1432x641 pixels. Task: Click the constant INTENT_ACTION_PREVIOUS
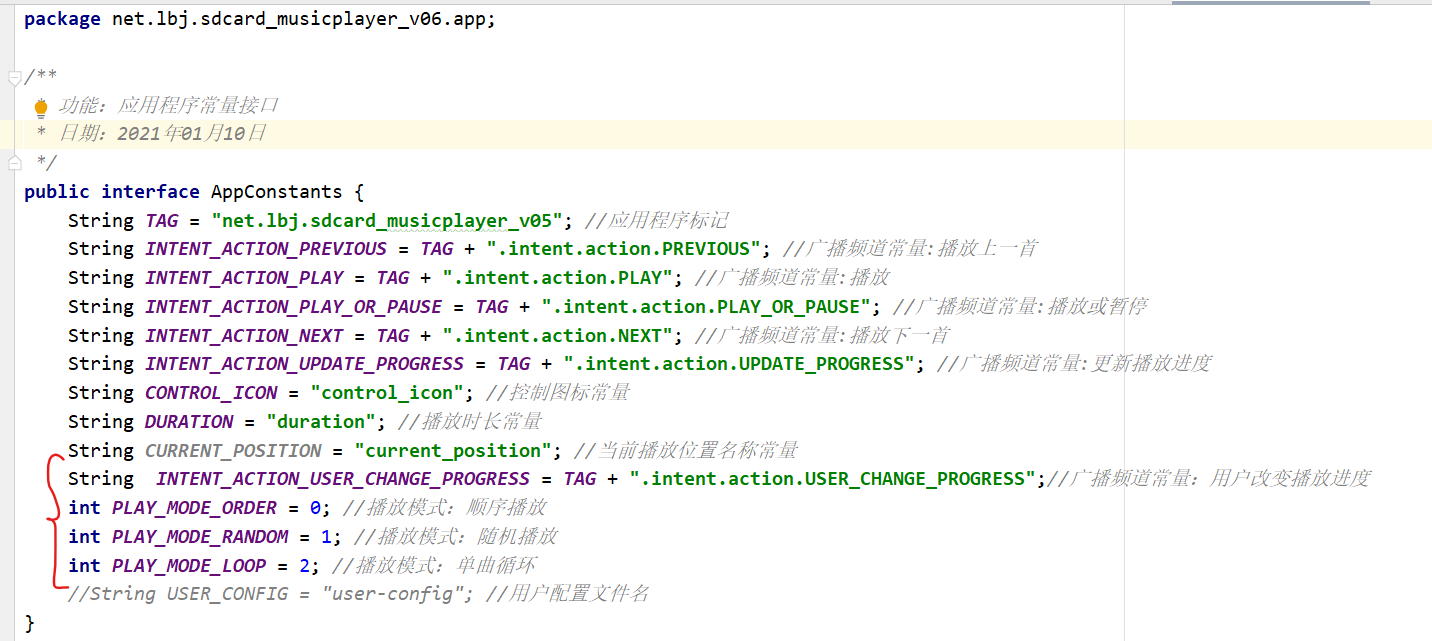[x=266, y=249]
